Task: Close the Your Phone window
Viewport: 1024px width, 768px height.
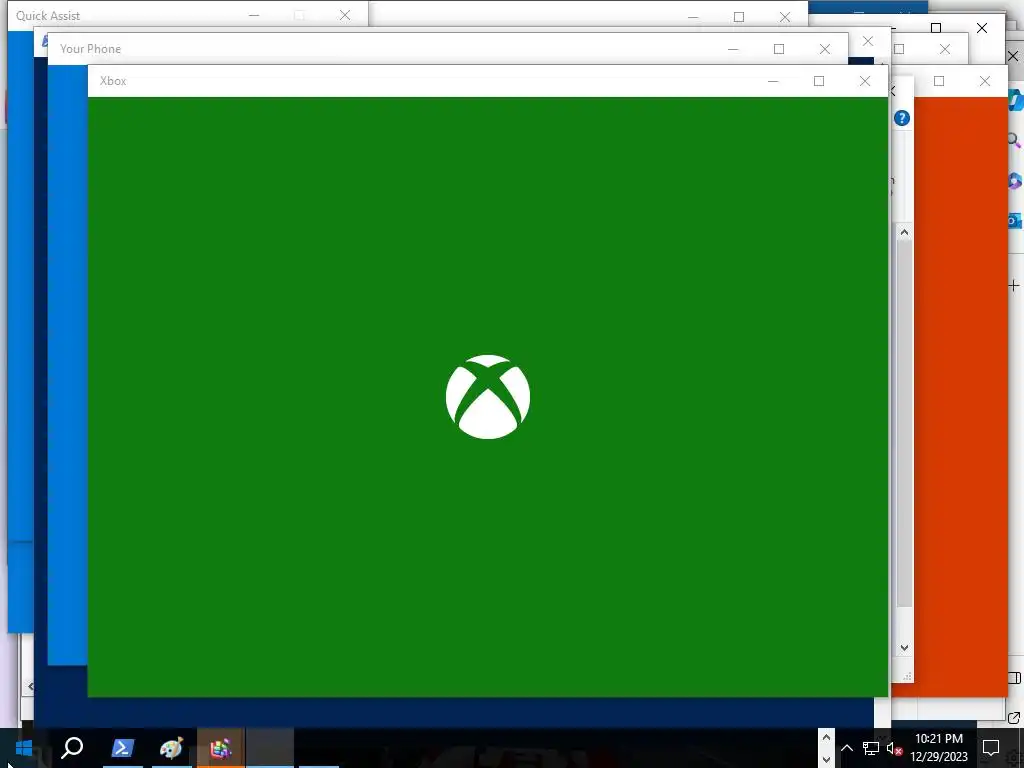Action: (x=825, y=49)
